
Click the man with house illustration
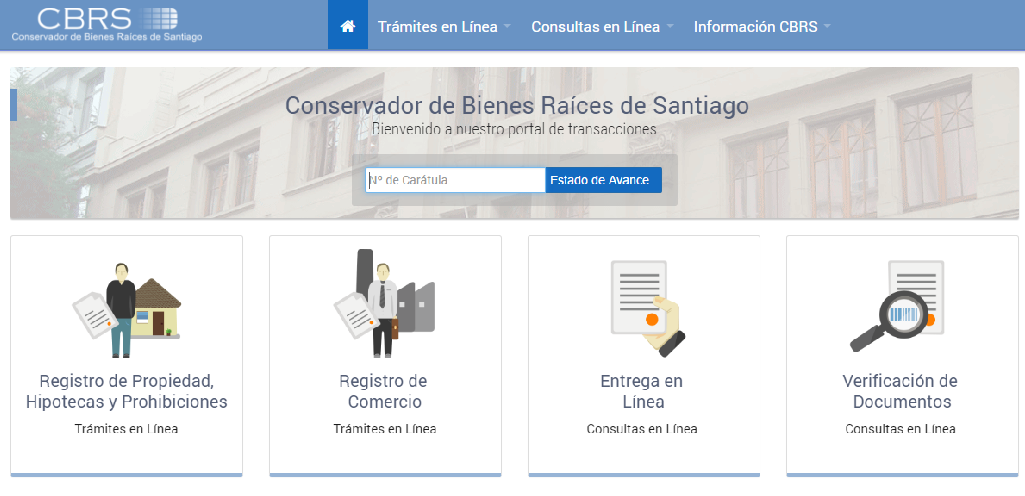pos(126,308)
